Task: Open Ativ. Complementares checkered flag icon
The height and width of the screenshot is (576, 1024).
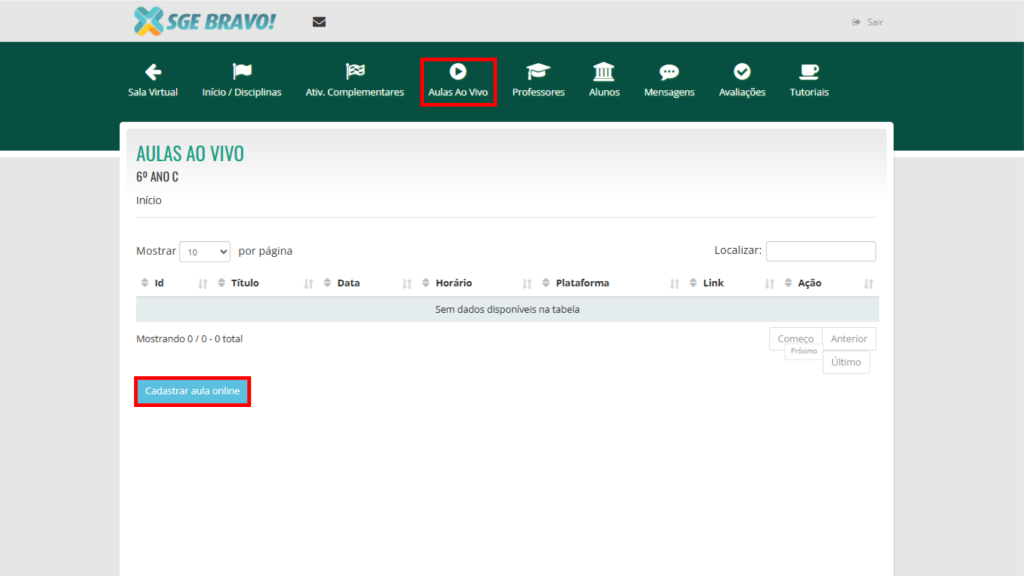Action: 355,72
